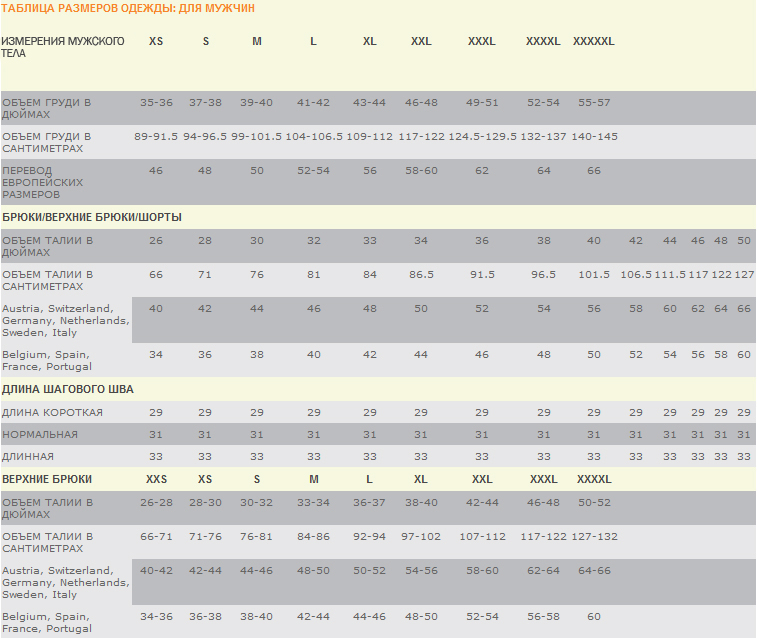The width and height of the screenshot is (757, 638).
Task: Click the waist centimeter value '127'
Action: point(744,275)
